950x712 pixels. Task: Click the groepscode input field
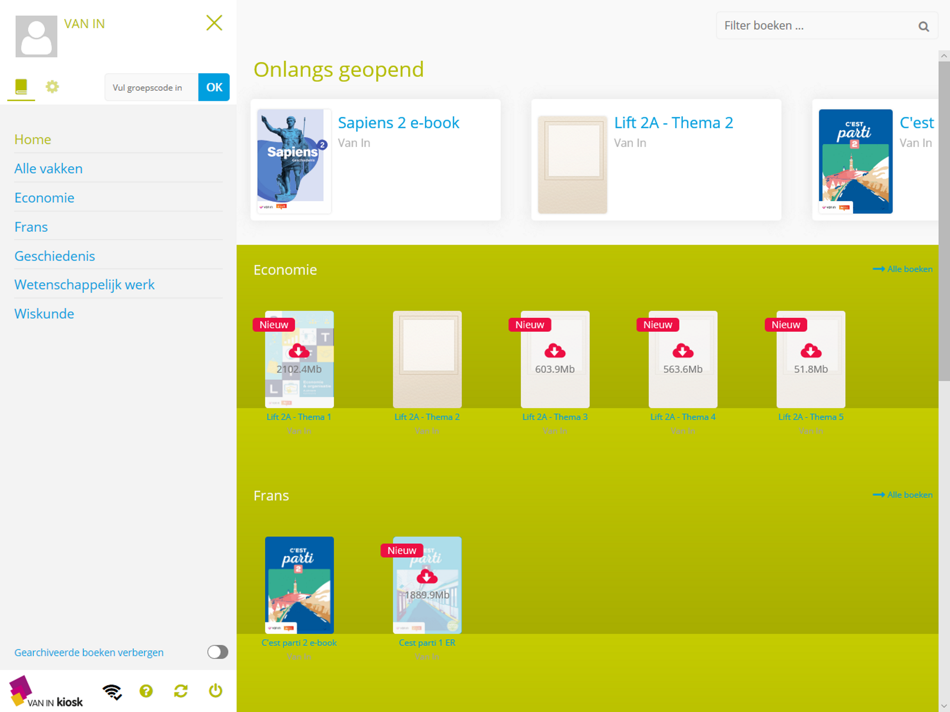(151, 87)
